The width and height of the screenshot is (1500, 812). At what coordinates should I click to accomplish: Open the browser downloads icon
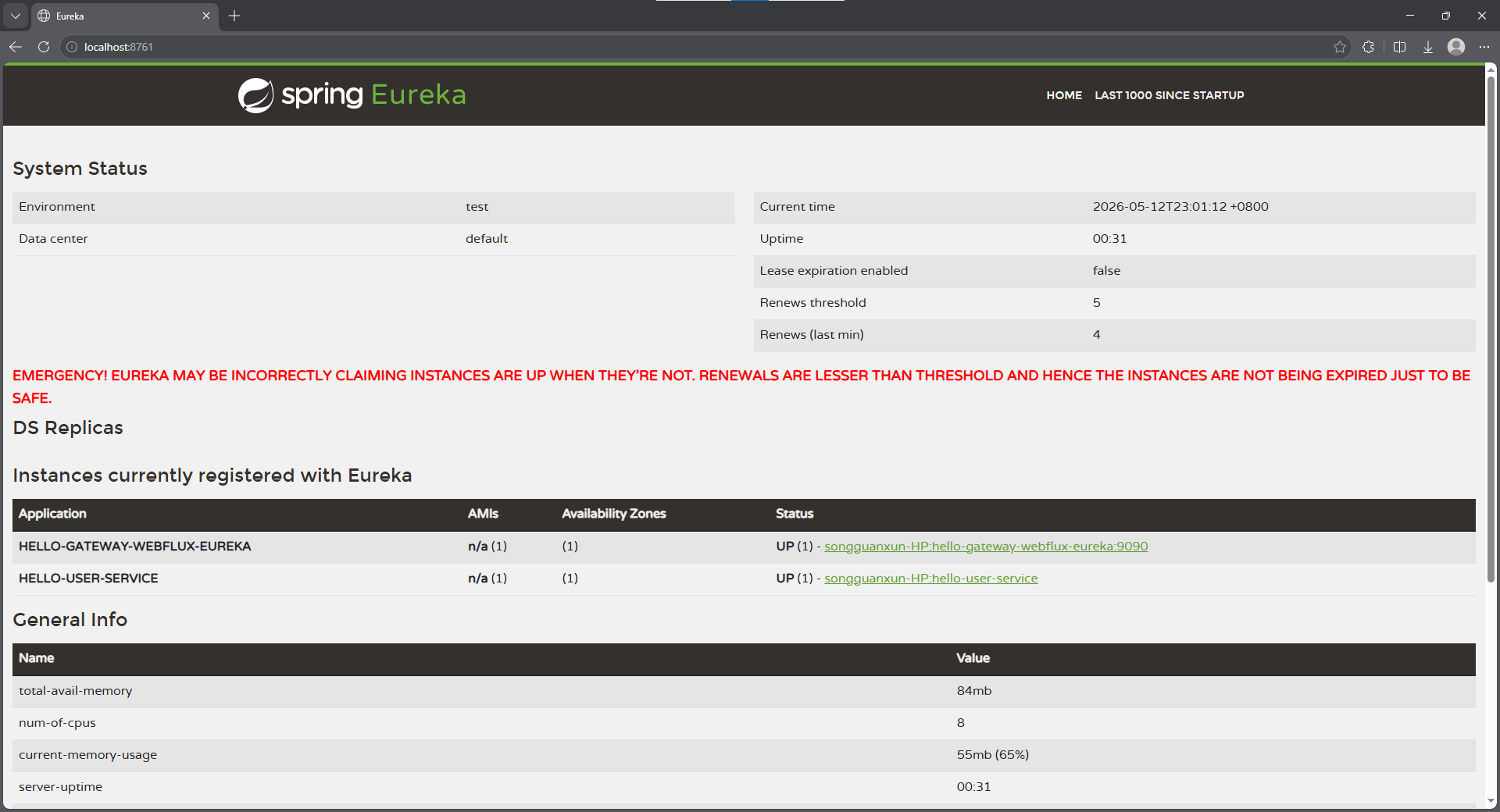[1427, 47]
